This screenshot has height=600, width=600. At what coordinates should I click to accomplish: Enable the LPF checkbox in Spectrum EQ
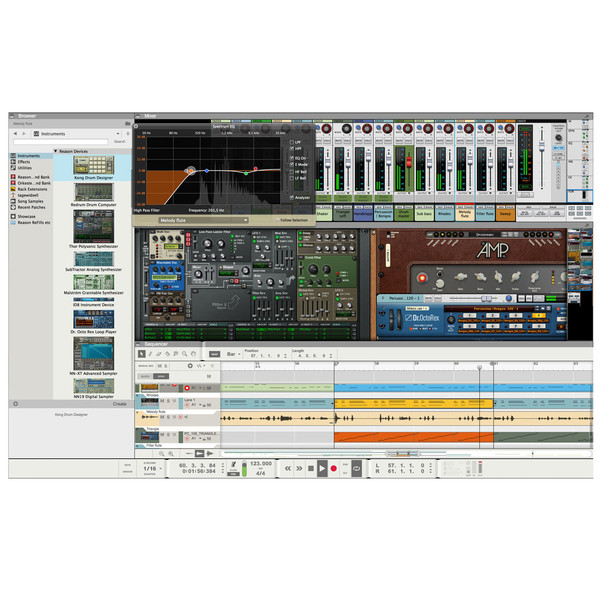click(x=292, y=142)
